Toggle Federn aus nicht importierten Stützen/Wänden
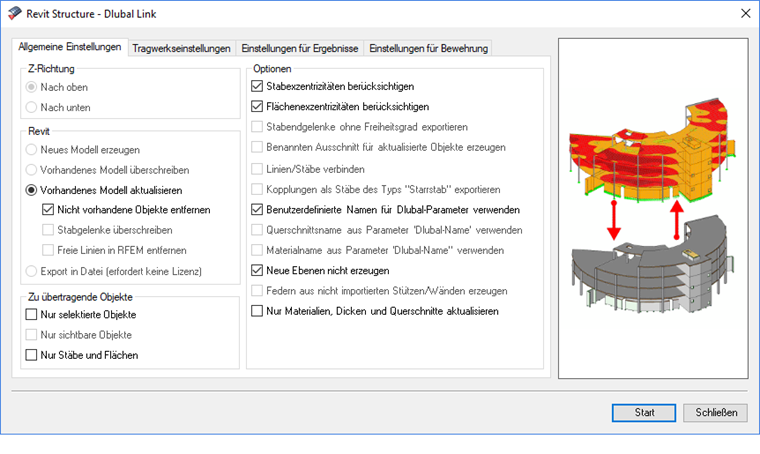This screenshot has width=760, height=454. tap(257, 291)
